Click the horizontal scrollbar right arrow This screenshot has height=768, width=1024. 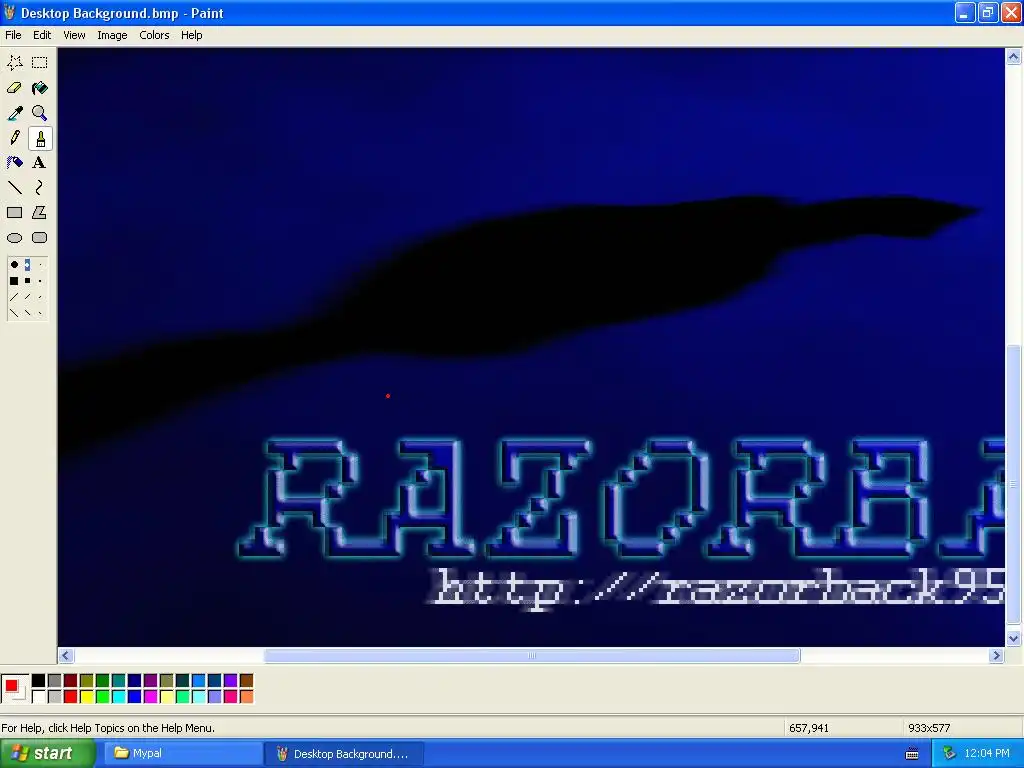coord(996,656)
